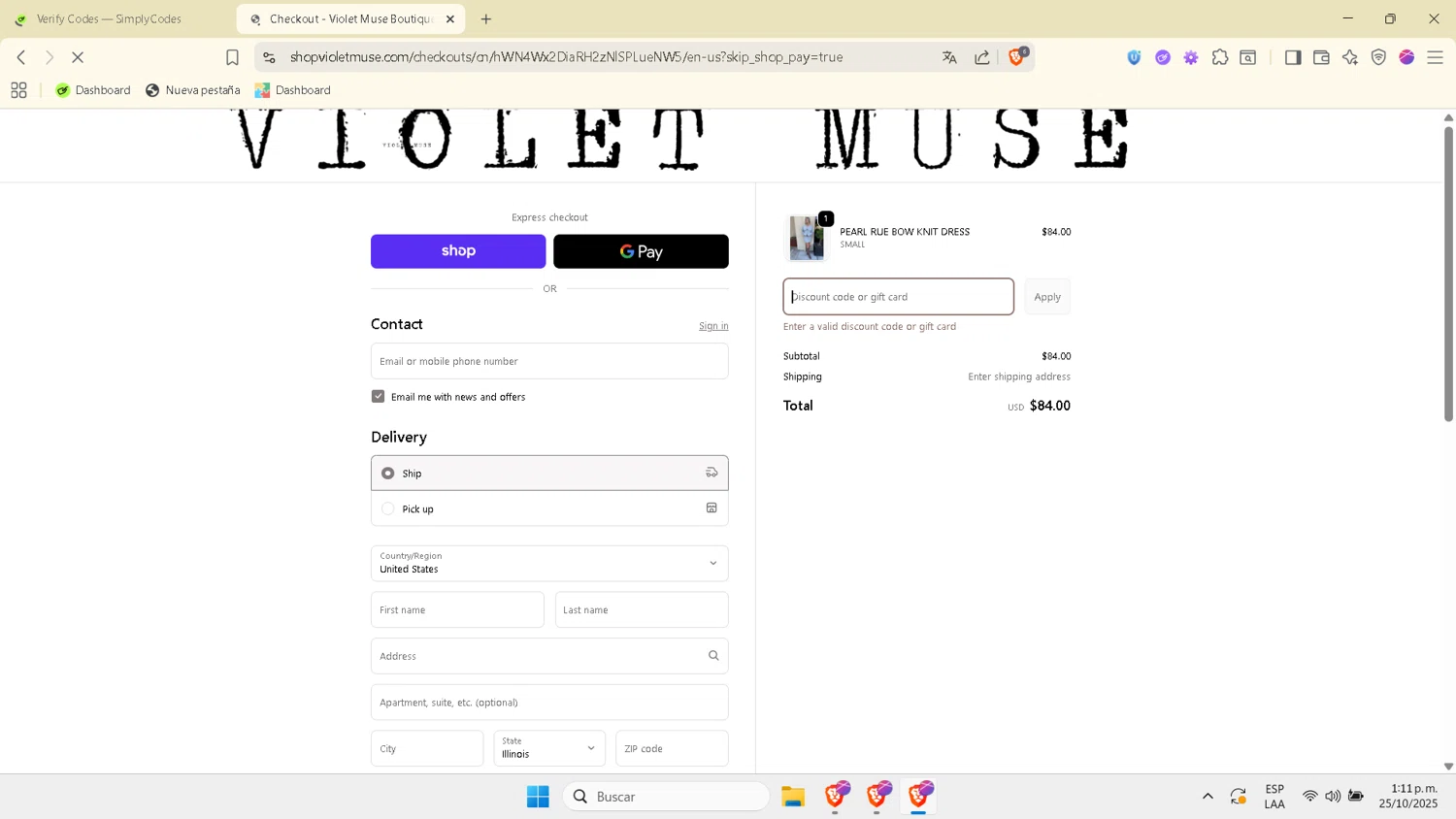
Task: Click the shipping truck icon on Ship option
Action: point(711,473)
